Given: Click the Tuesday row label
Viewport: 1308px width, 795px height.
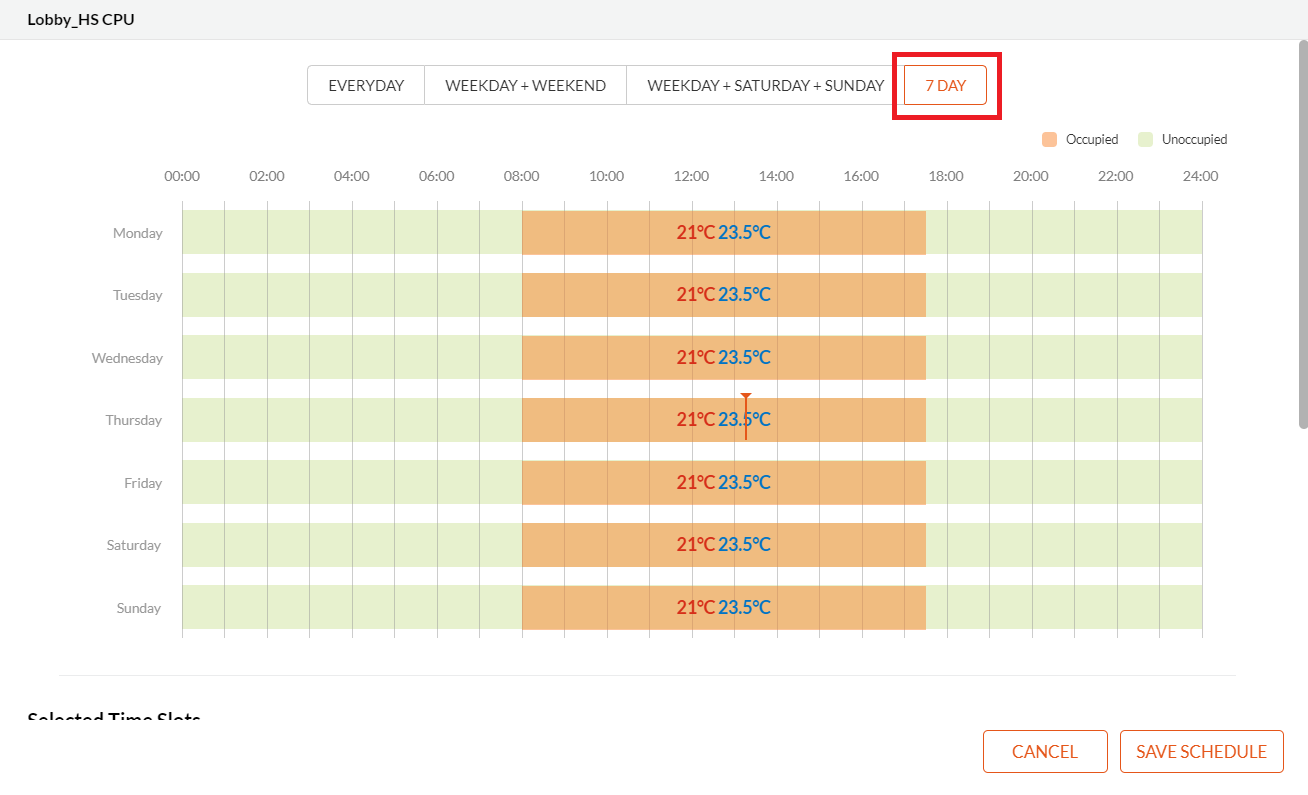Looking at the screenshot, I should [x=138, y=295].
